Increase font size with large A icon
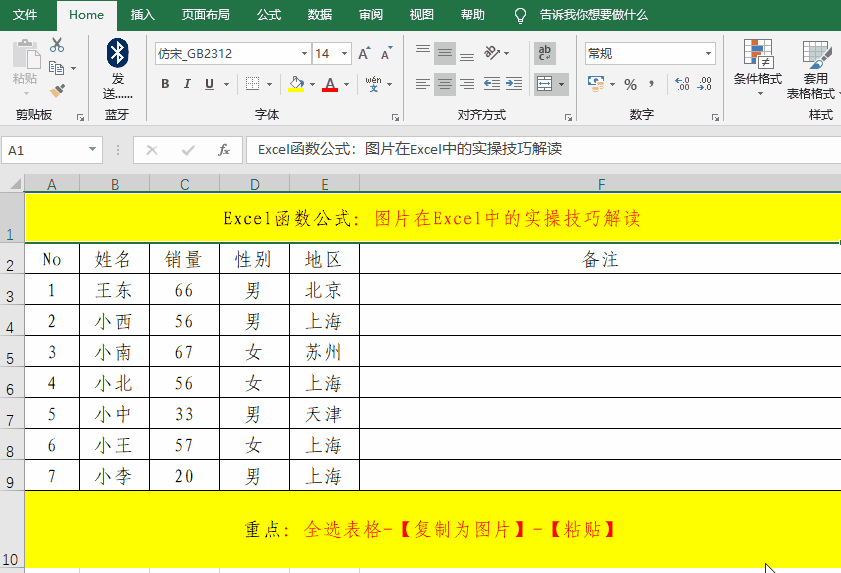The height and width of the screenshot is (573, 841). 364,54
